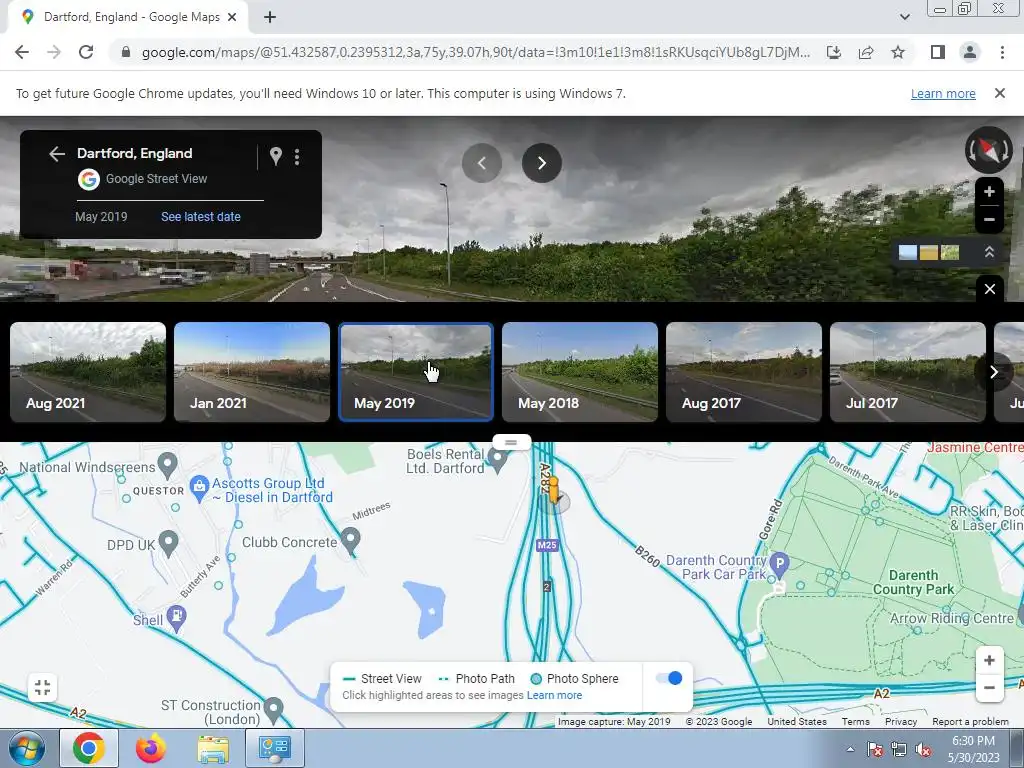1024x768 pixels.
Task: Click the Pegman marker on the A282
Action: [554, 490]
